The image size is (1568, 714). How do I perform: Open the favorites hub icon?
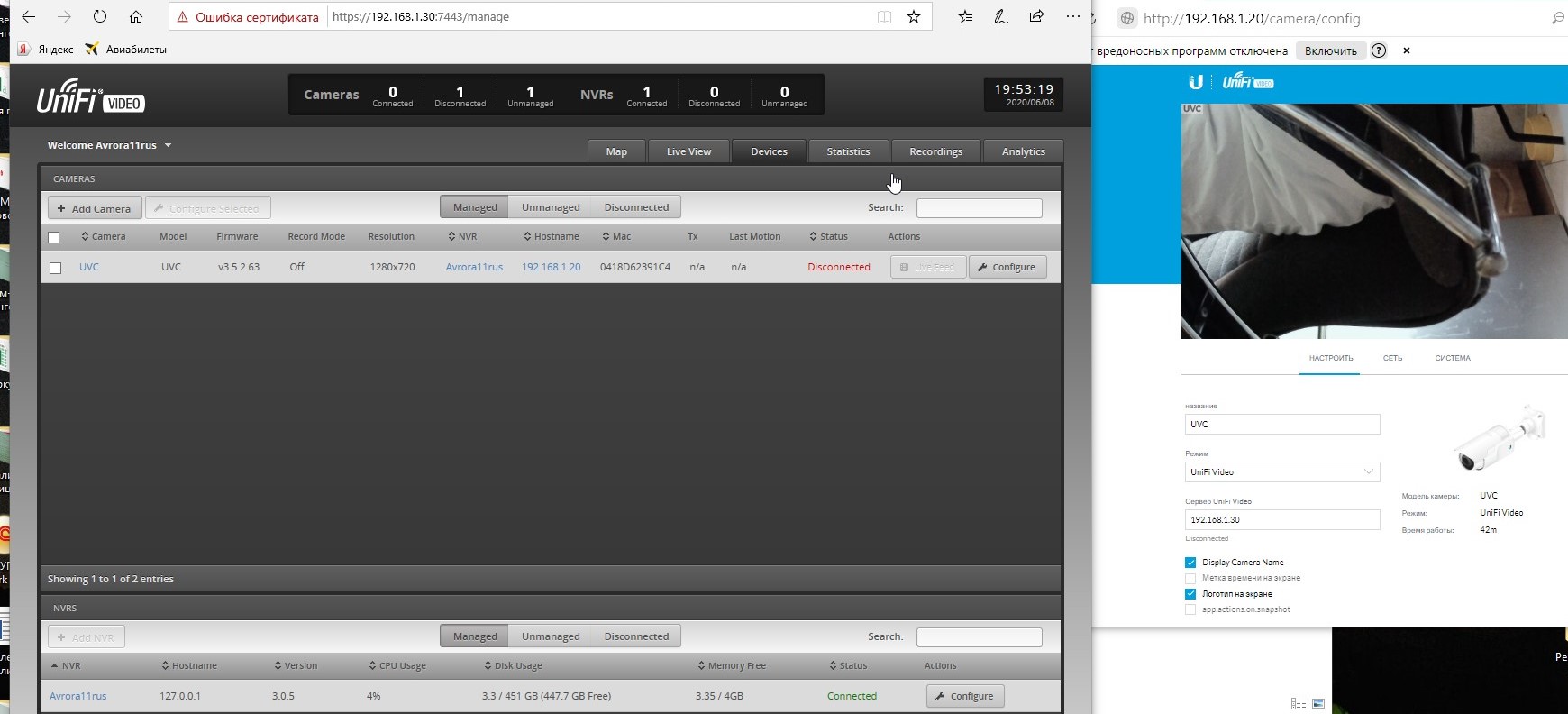966,16
